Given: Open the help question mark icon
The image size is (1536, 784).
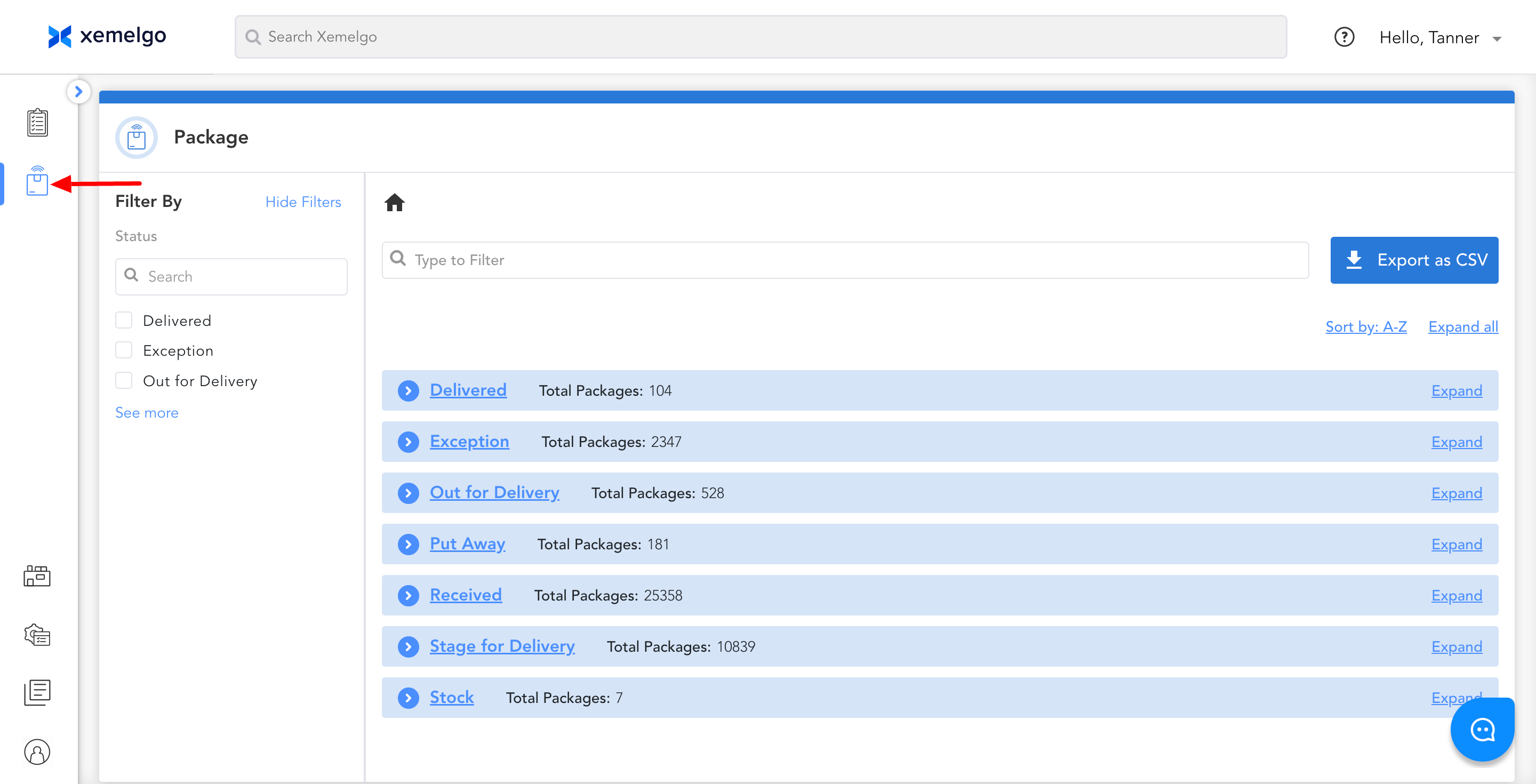Looking at the screenshot, I should pyautogui.click(x=1343, y=37).
